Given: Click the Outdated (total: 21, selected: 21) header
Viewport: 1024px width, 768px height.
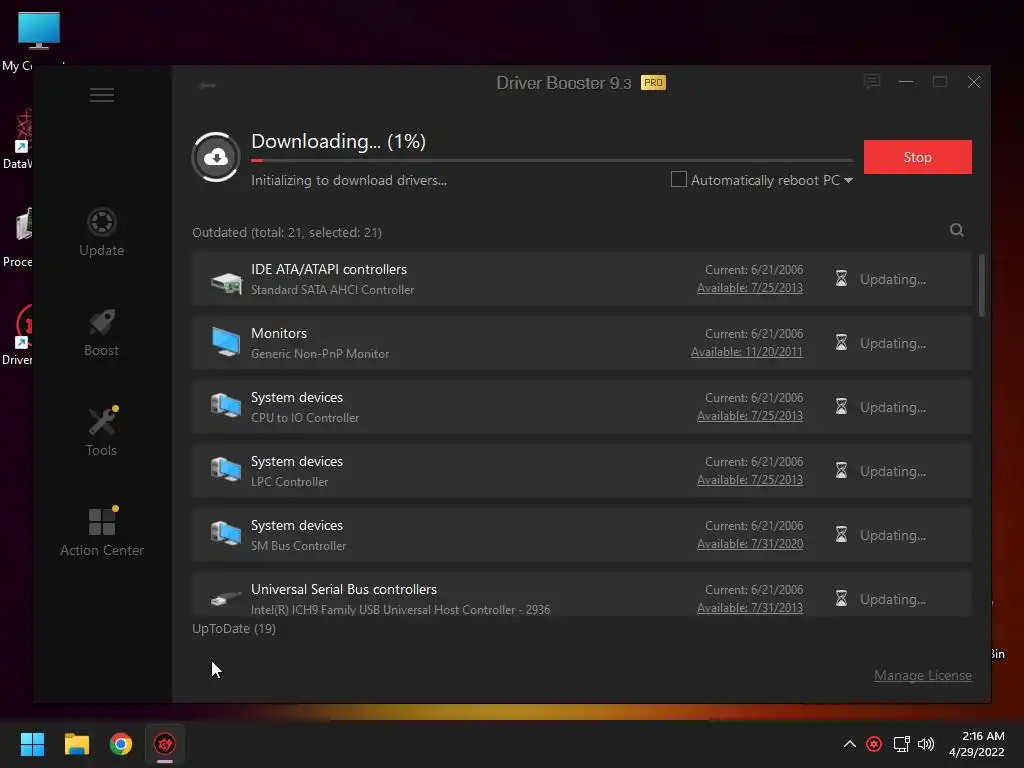Looking at the screenshot, I should point(287,232).
